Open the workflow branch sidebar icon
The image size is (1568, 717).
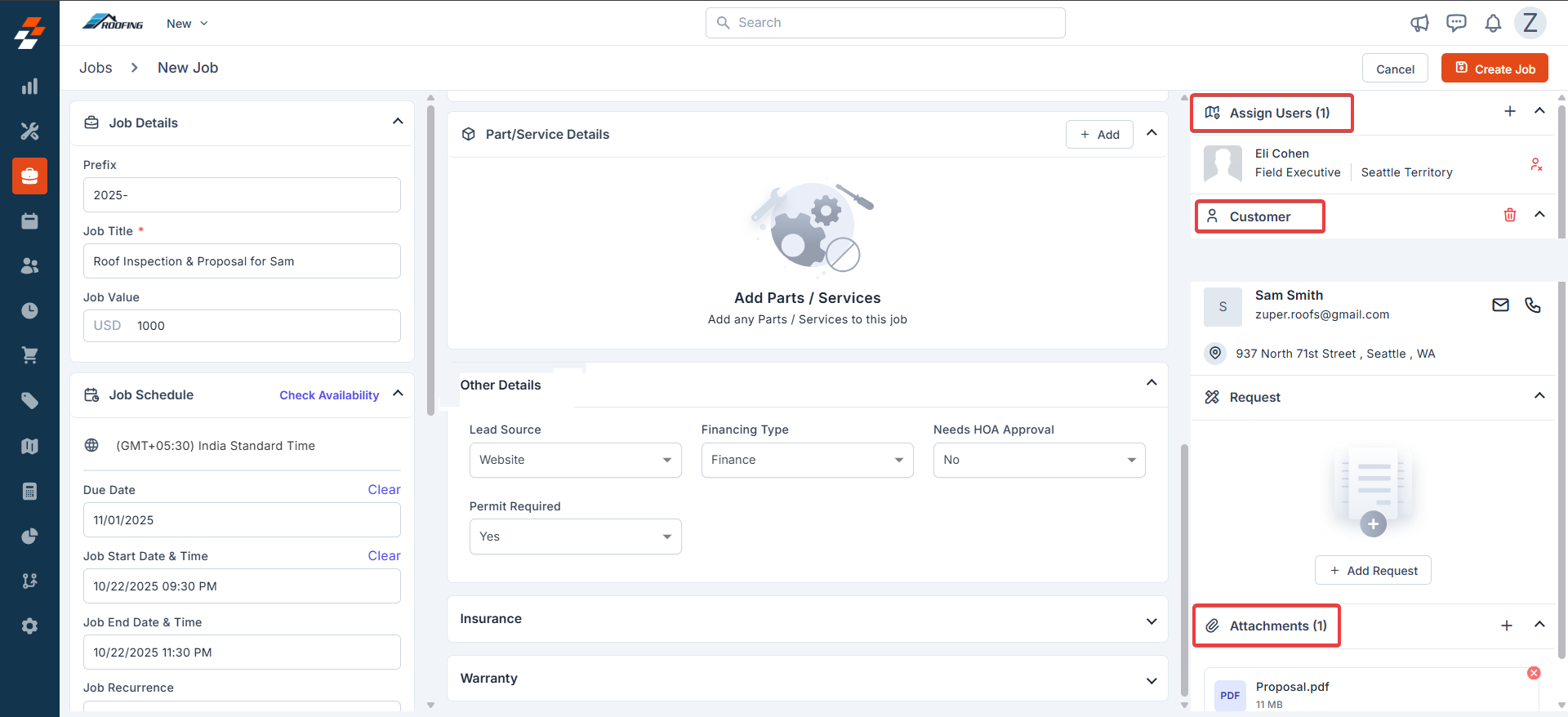29,581
